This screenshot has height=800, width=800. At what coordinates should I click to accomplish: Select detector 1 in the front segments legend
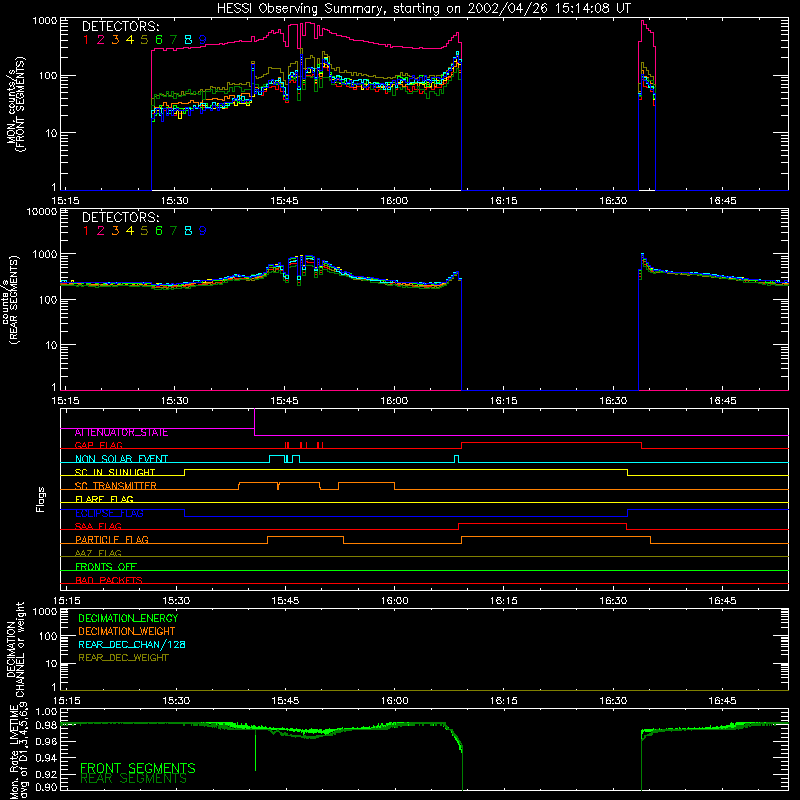pos(86,40)
